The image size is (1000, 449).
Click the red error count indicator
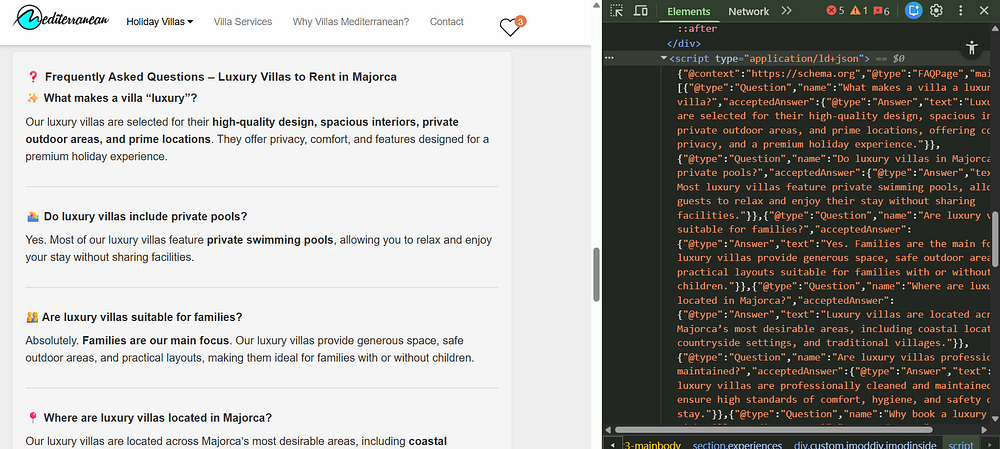point(835,11)
